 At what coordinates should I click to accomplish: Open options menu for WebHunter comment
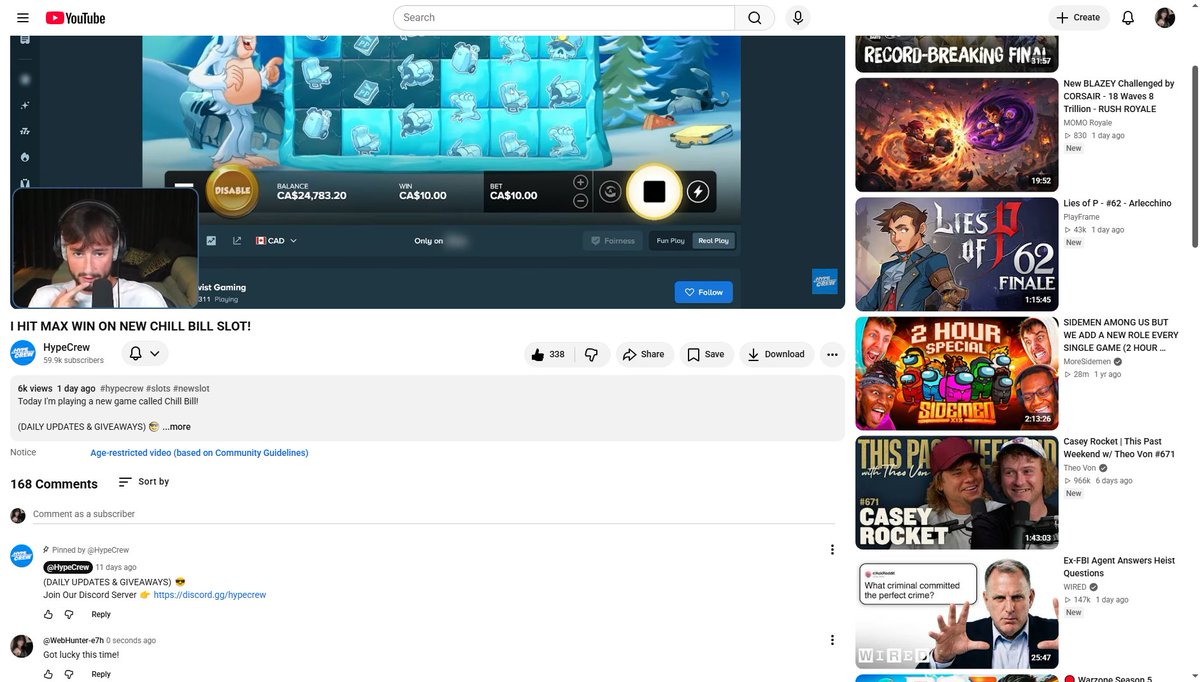832,640
